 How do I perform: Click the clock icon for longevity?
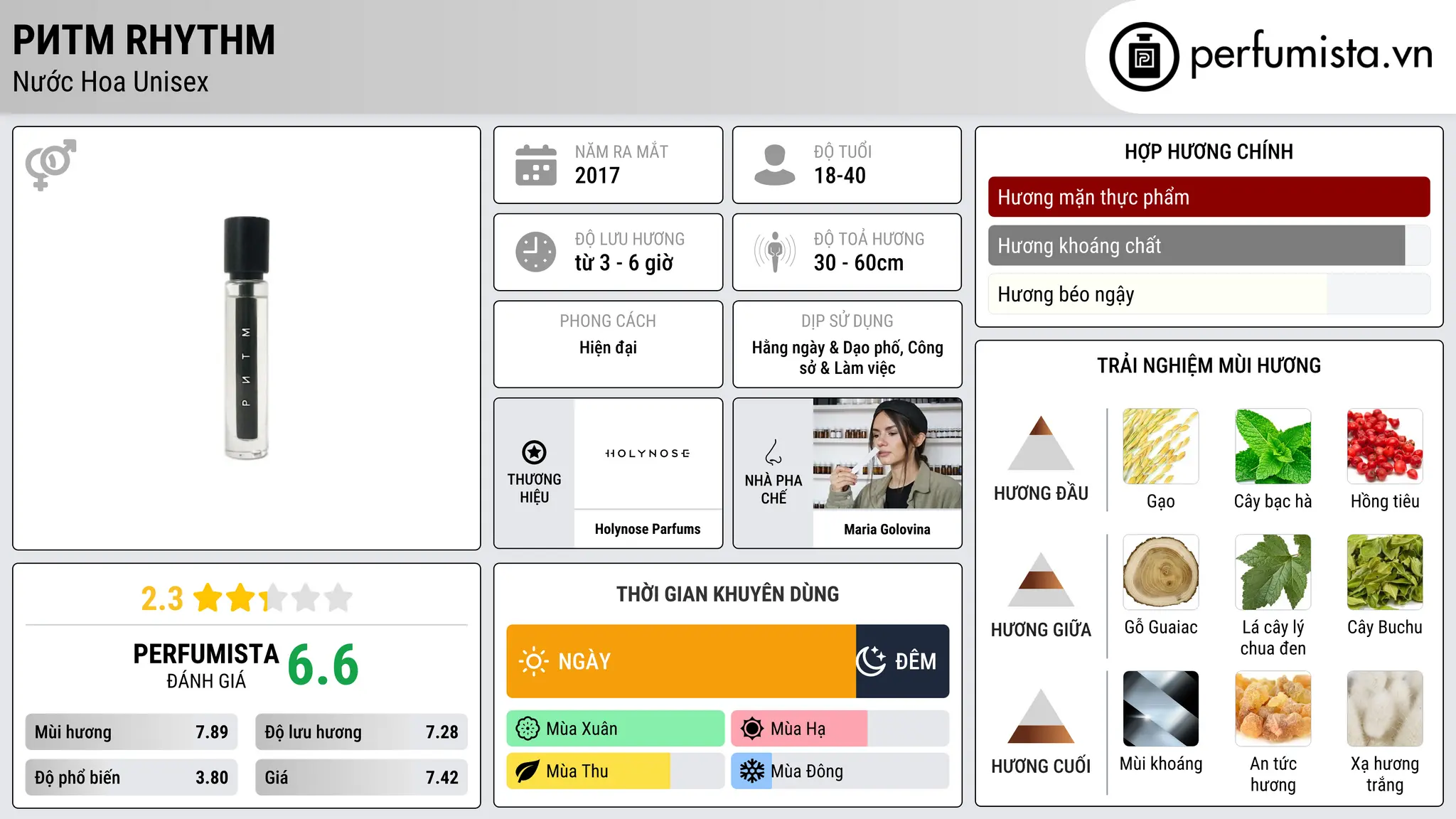coord(536,252)
